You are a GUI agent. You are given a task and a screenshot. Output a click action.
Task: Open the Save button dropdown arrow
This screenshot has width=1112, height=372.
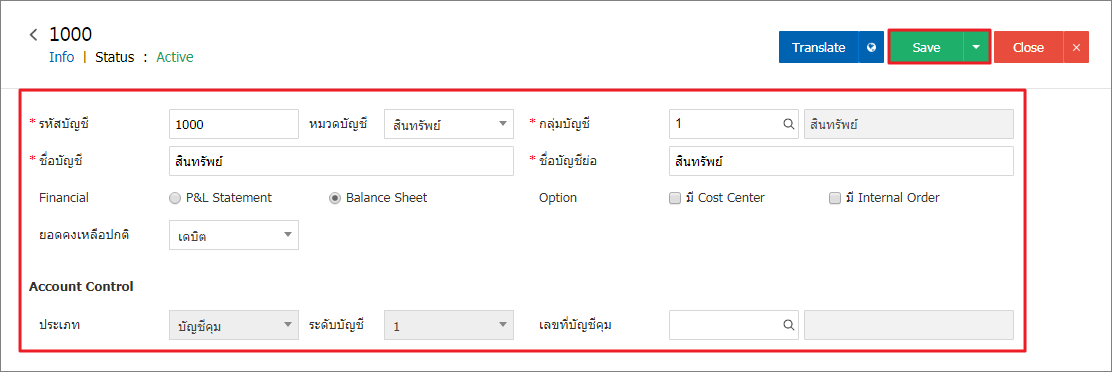point(976,47)
